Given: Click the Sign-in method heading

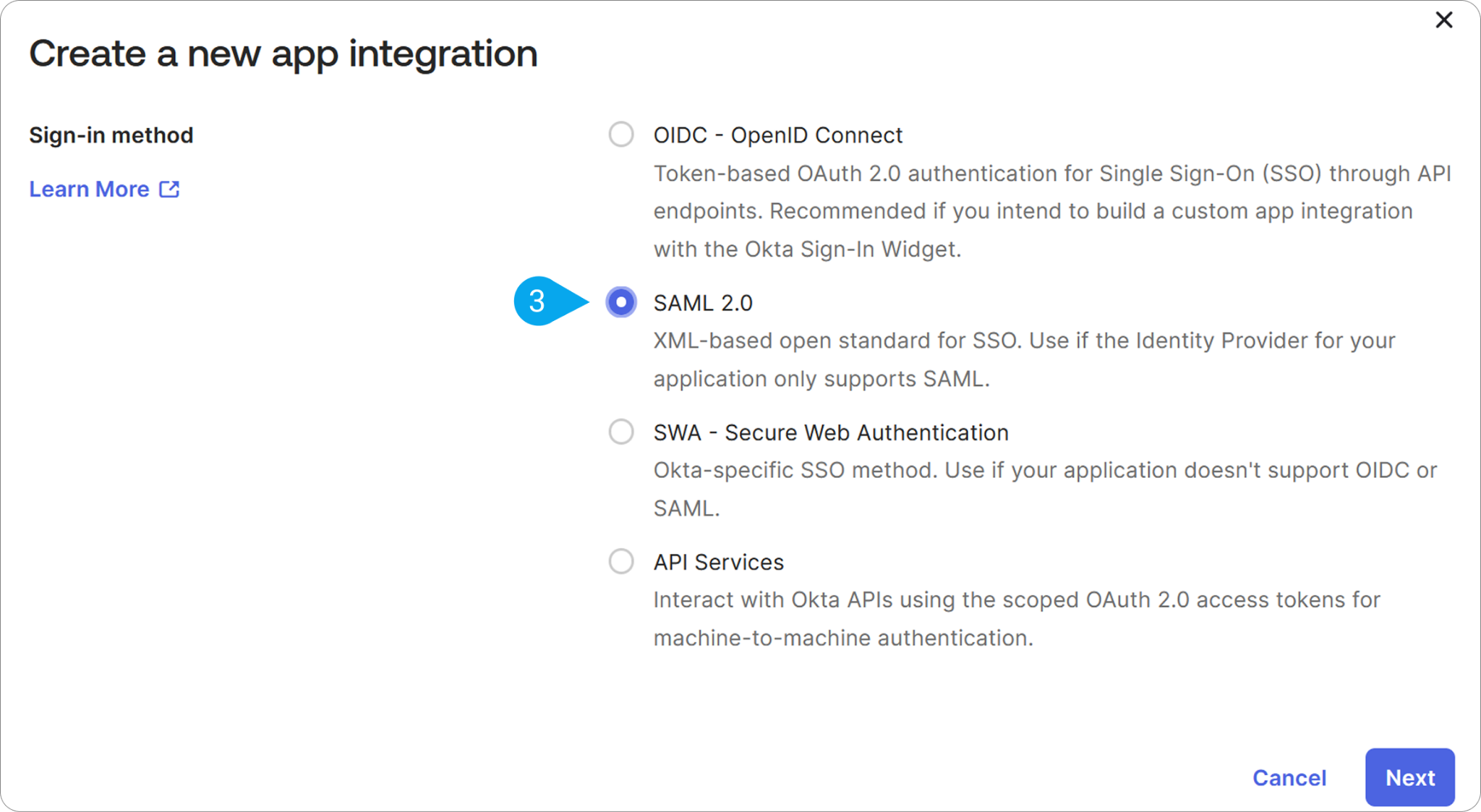Looking at the screenshot, I should tap(111, 135).
